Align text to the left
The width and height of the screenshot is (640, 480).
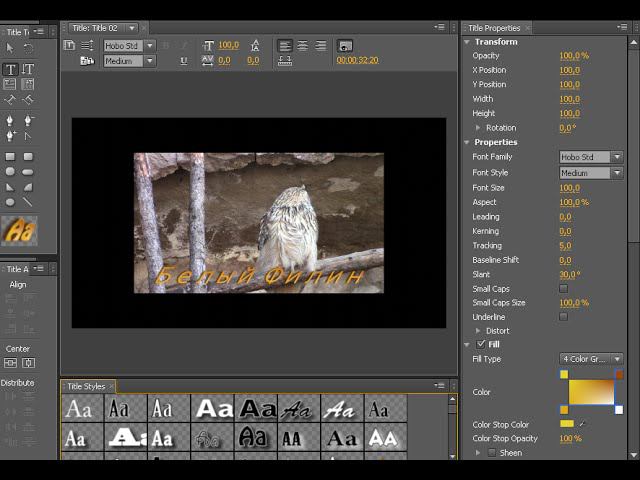[x=285, y=46]
